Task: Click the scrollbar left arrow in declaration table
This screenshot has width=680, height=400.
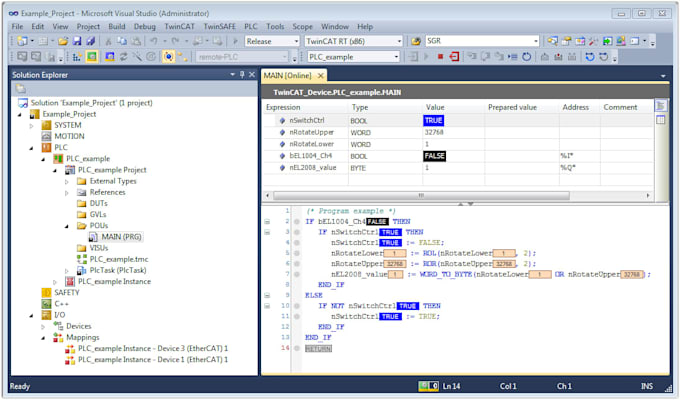Action: [267, 196]
